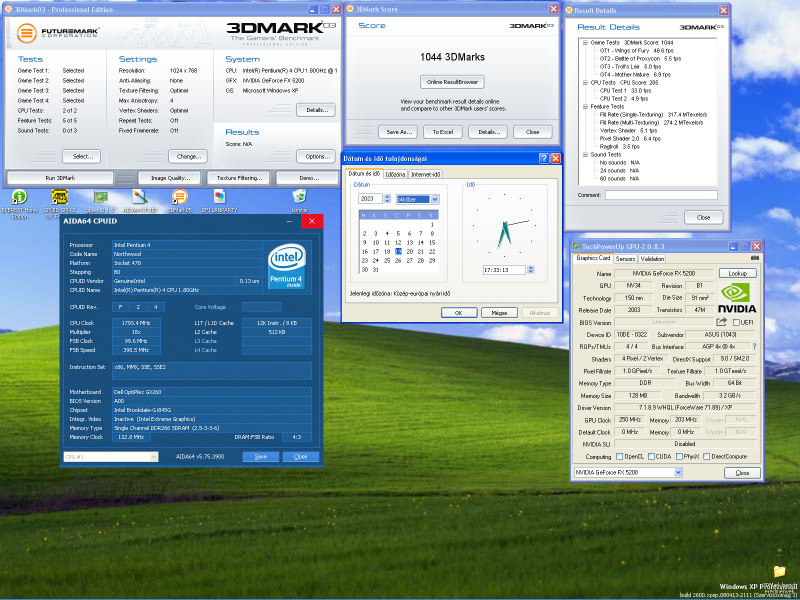Click the GPU-Z screenshot camera icon
This screenshot has width=800, height=600.
(755, 259)
